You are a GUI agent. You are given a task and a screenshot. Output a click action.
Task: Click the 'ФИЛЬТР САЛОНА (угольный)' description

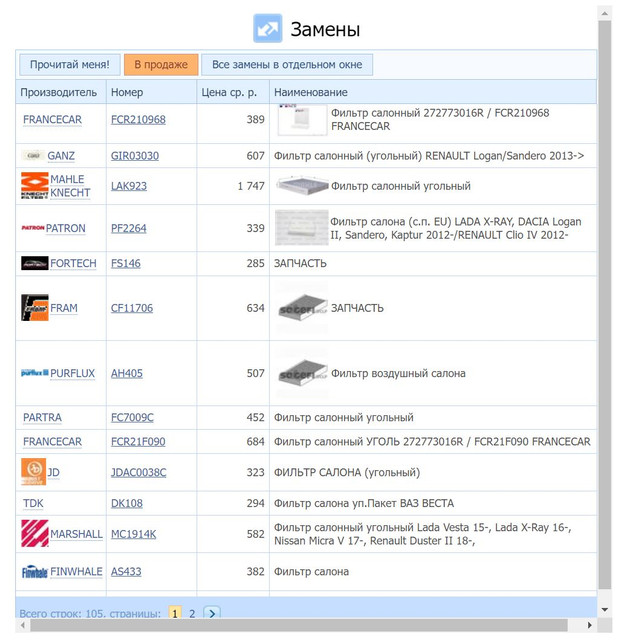pyautogui.click(x=347, y=472)
